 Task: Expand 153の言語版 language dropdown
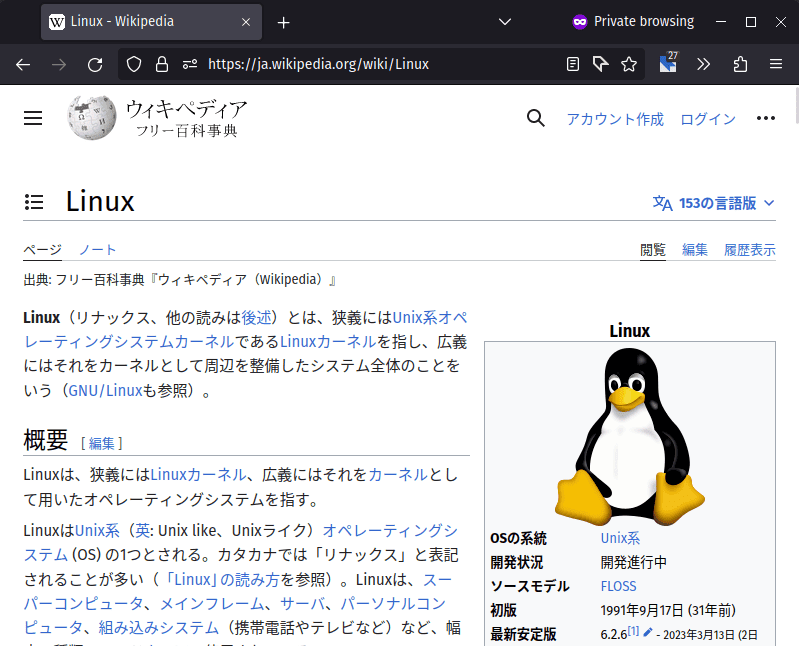[713, 203]
